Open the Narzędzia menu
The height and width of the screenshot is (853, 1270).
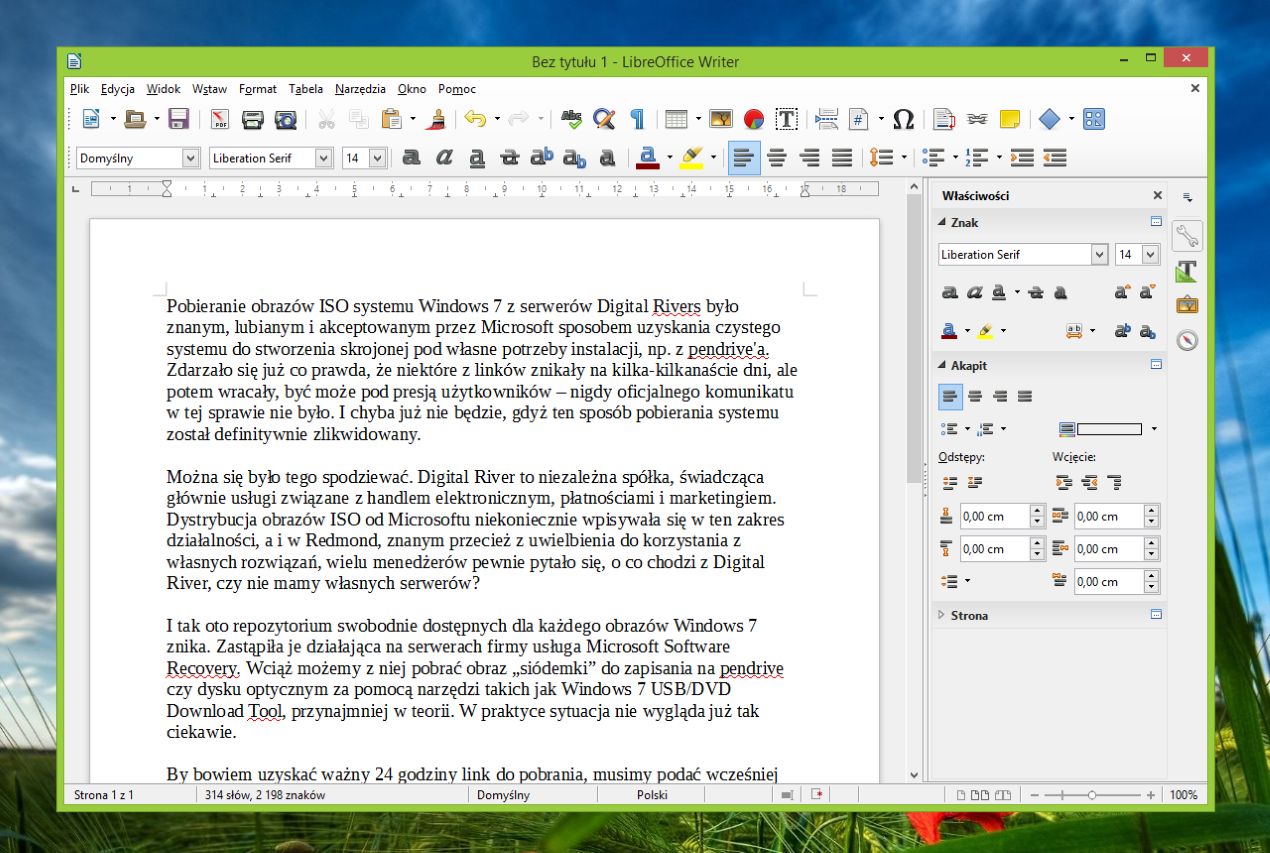[x=360, y=89]
